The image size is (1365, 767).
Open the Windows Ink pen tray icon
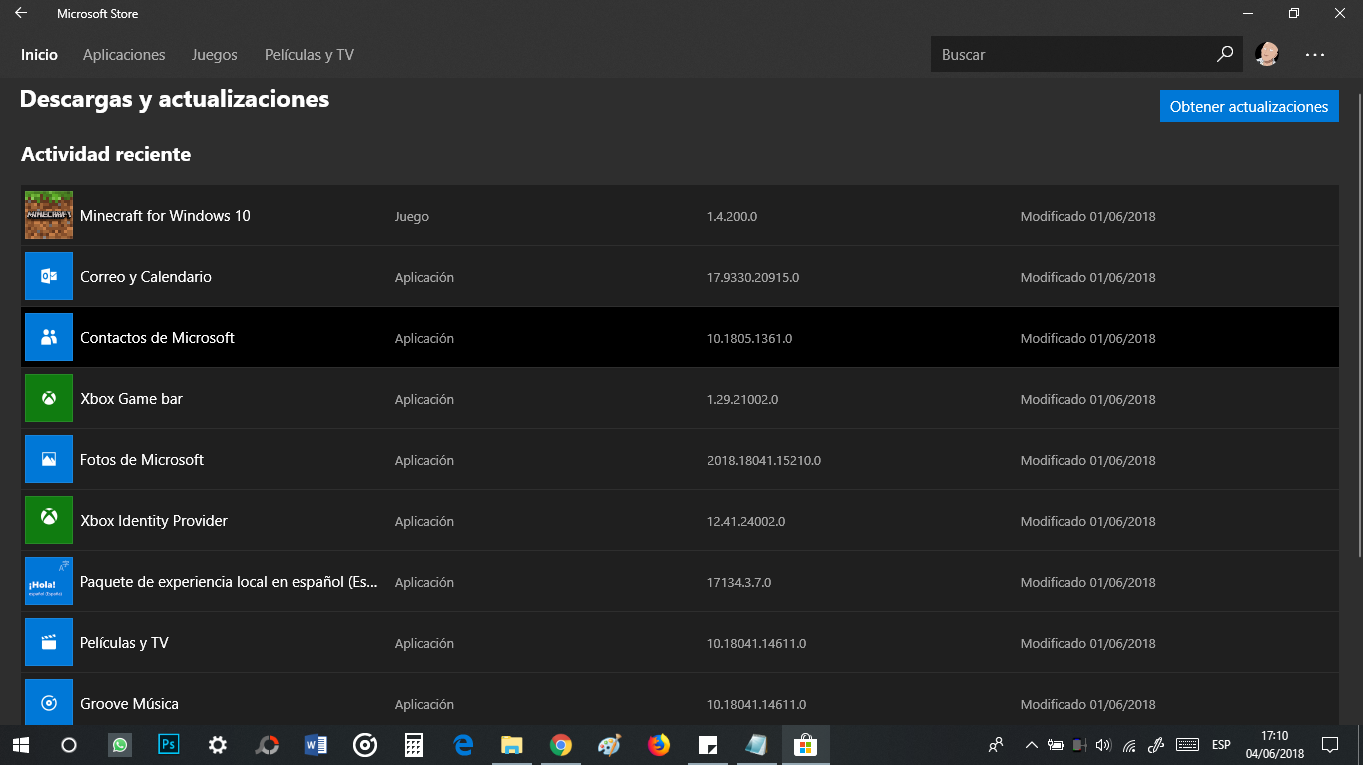[x=1156, y=745]
